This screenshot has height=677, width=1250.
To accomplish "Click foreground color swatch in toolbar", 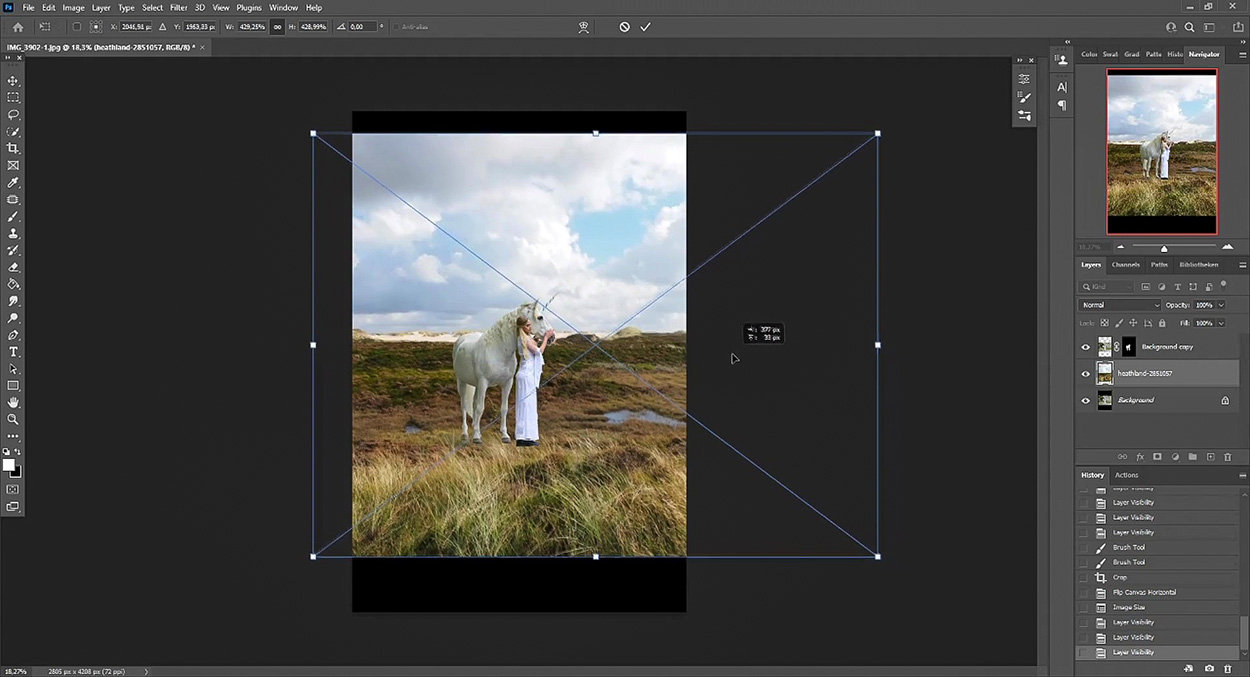I will [x=9, y=465].
